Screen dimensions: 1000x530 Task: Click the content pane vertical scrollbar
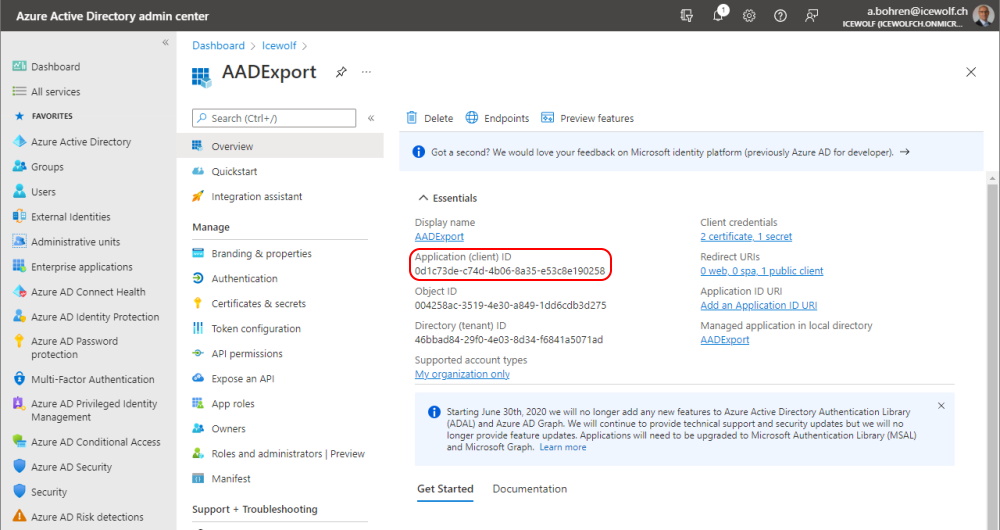(992, 351)
